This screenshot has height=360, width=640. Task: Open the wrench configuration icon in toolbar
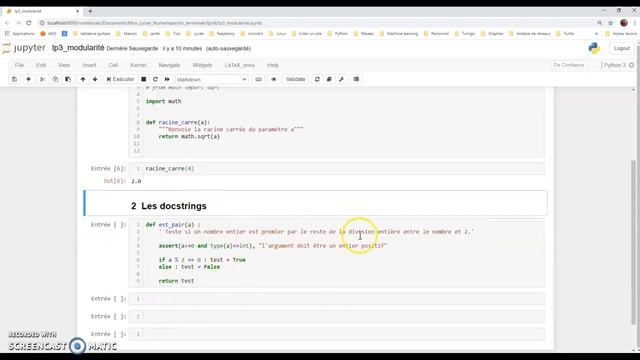pyautogui.click(x=341, y=79)
